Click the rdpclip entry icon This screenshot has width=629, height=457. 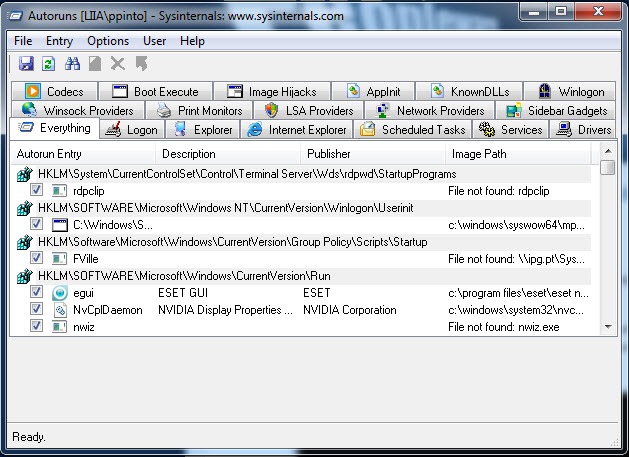[59, 191]
